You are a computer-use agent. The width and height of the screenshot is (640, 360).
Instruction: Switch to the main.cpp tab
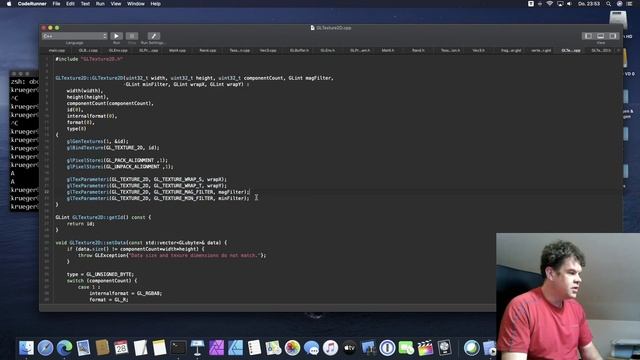tap(57, 51)
